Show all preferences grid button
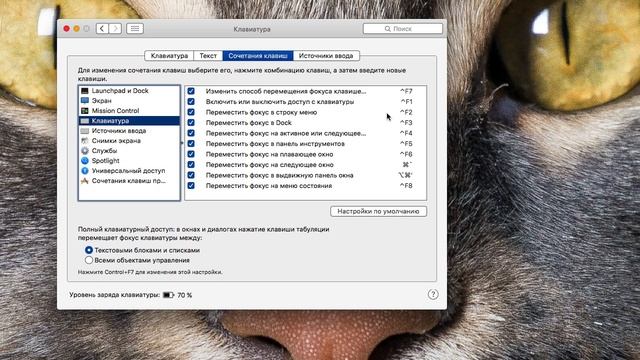This screenshot has width=640, height=360. 135,29
